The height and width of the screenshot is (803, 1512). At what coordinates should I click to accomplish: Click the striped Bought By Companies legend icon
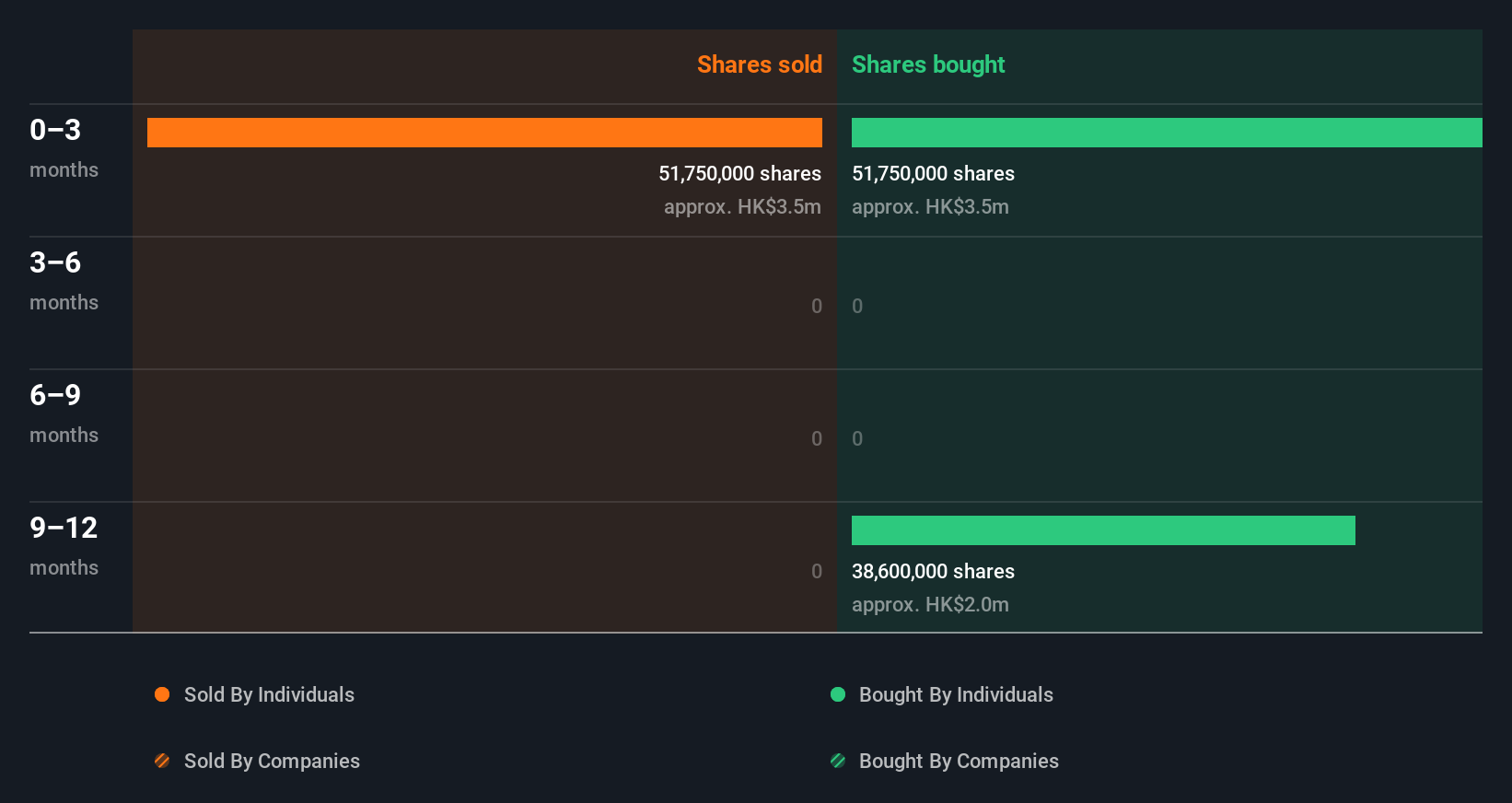pyautogui.click(x=838, y=761)
